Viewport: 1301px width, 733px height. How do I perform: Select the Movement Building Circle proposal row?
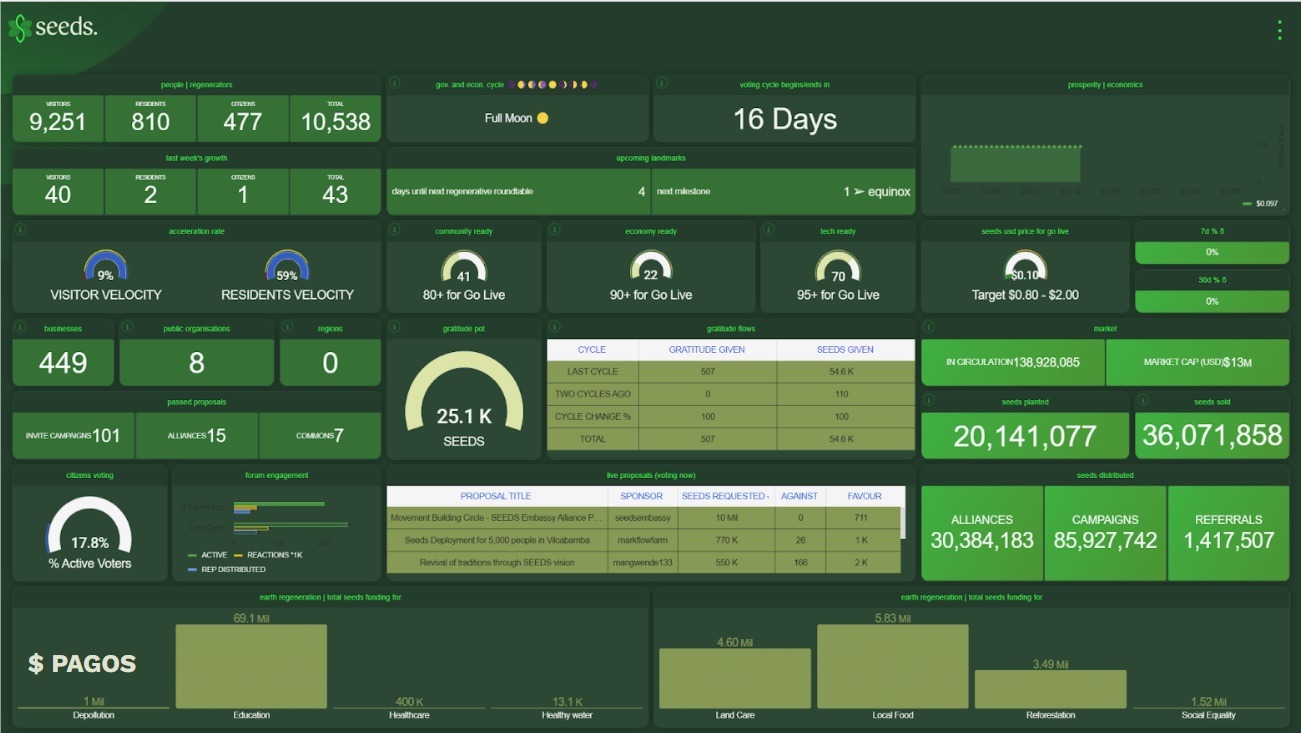coord(643,518)
